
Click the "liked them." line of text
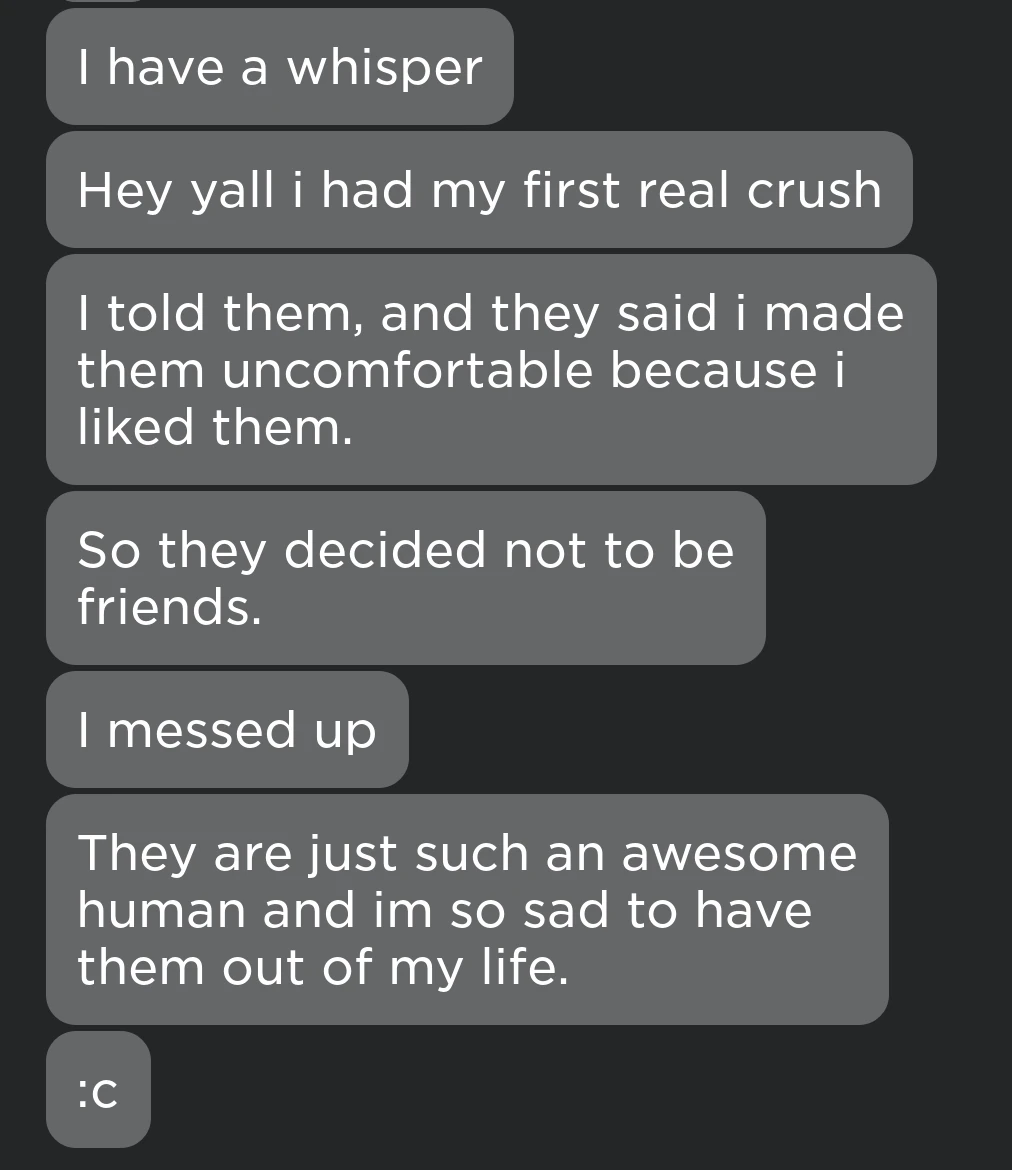[215, 428]
